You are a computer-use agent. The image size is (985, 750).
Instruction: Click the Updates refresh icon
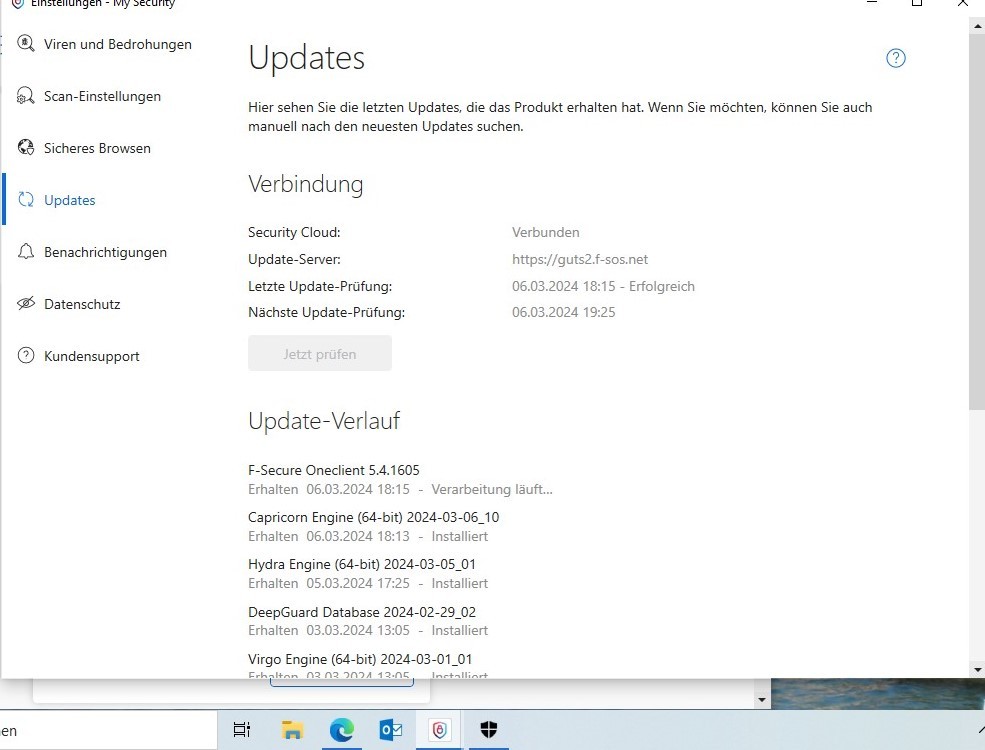pos(26,200)
